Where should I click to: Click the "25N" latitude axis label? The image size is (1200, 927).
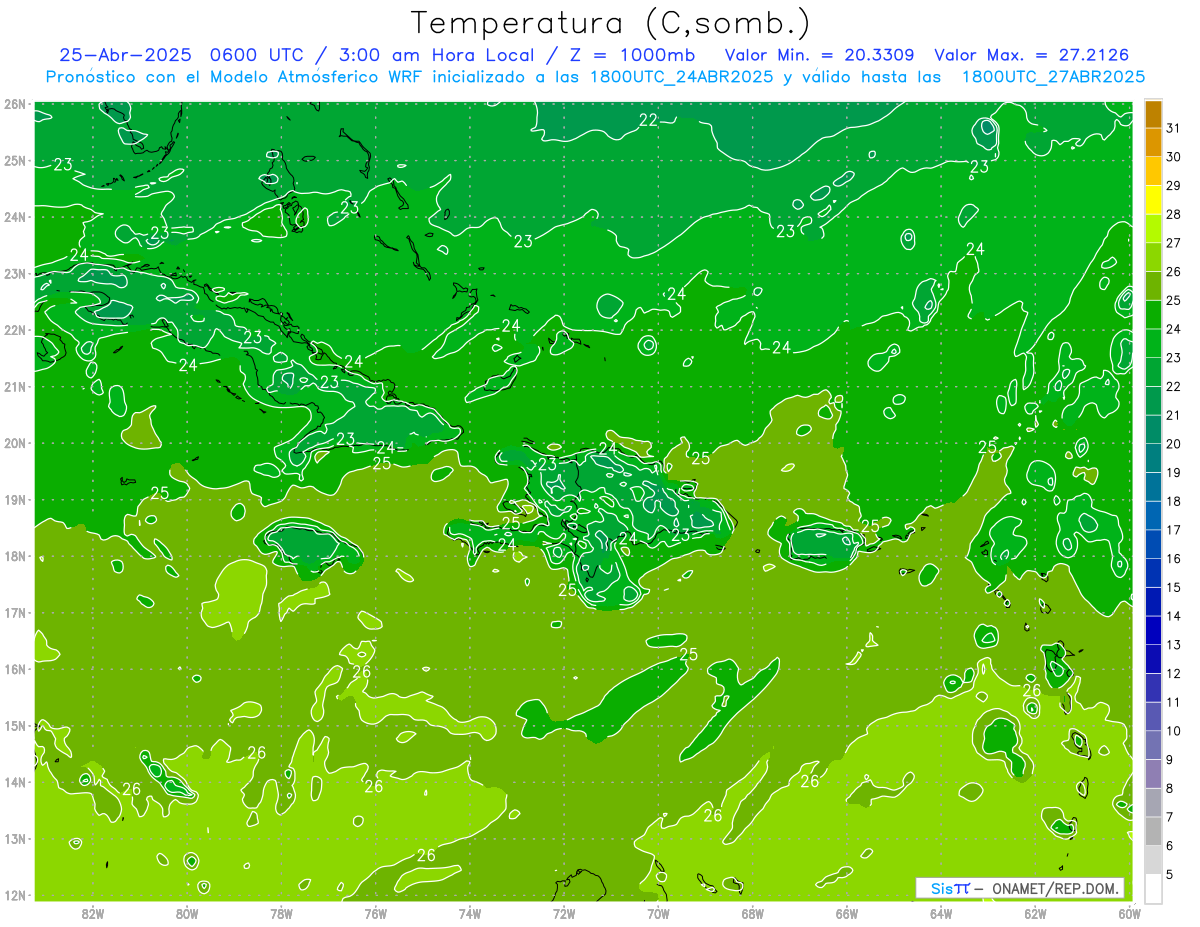tap(15, 161)
